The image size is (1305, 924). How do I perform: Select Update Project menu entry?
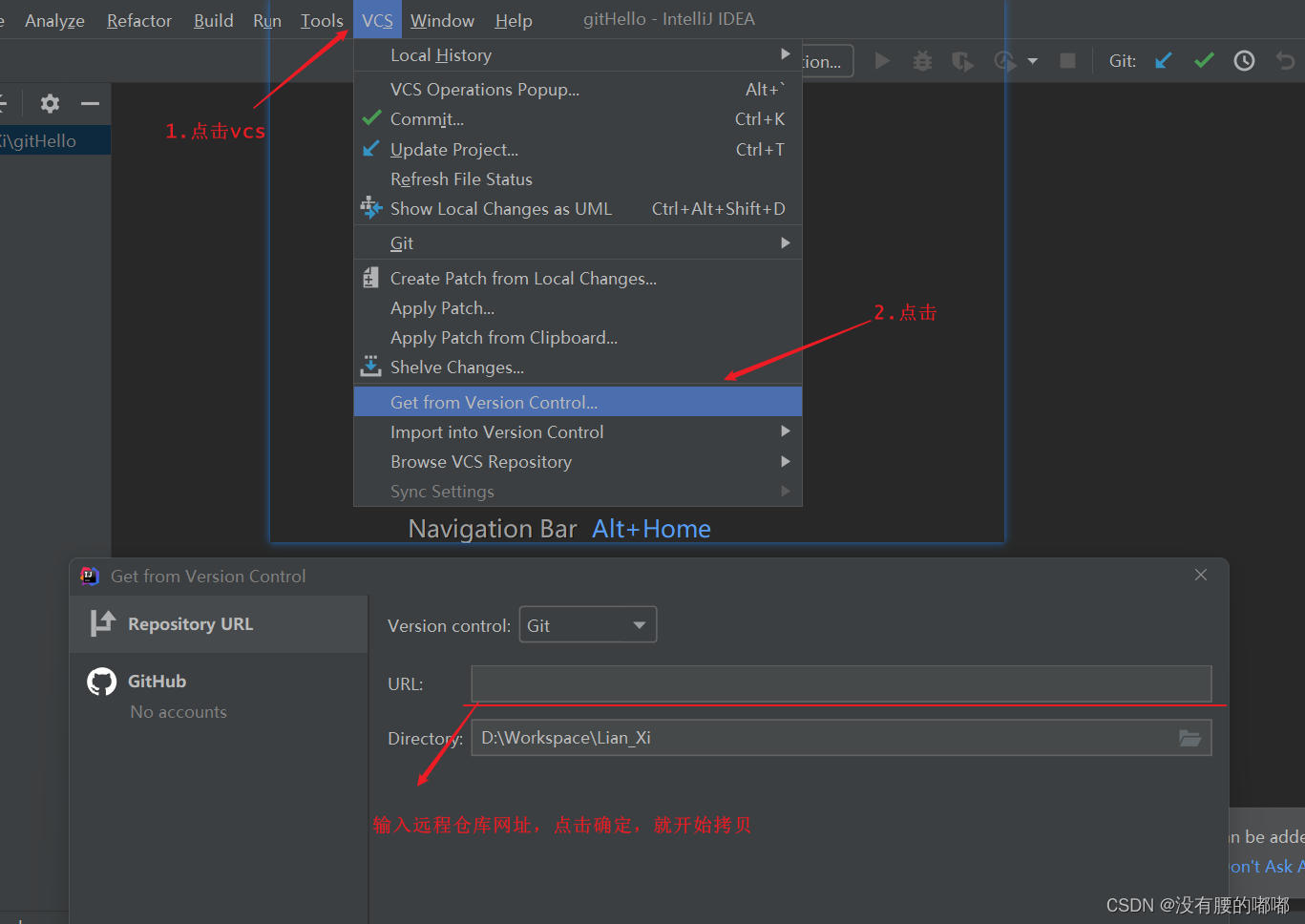[x=578, y=149]
